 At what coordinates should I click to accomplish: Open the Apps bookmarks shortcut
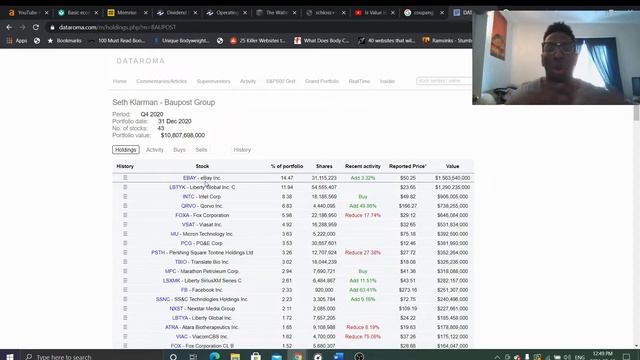17,40
